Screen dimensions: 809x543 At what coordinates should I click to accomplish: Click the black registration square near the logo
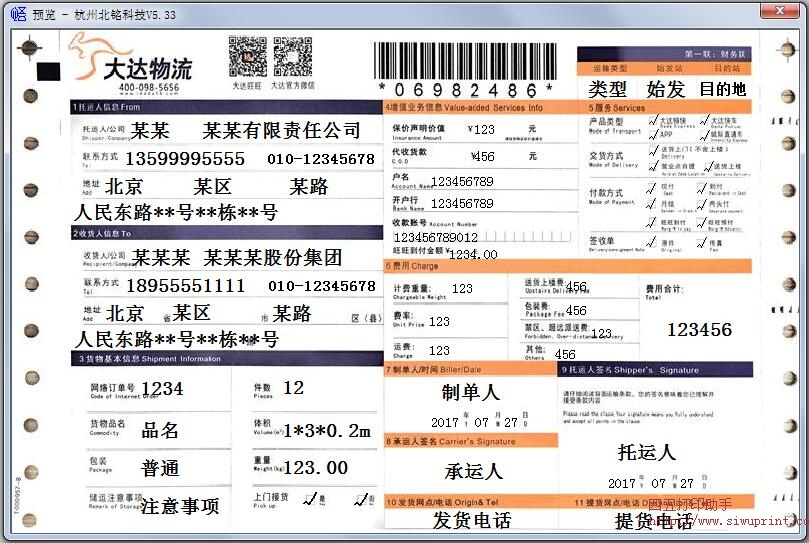(x=48, y=71)
